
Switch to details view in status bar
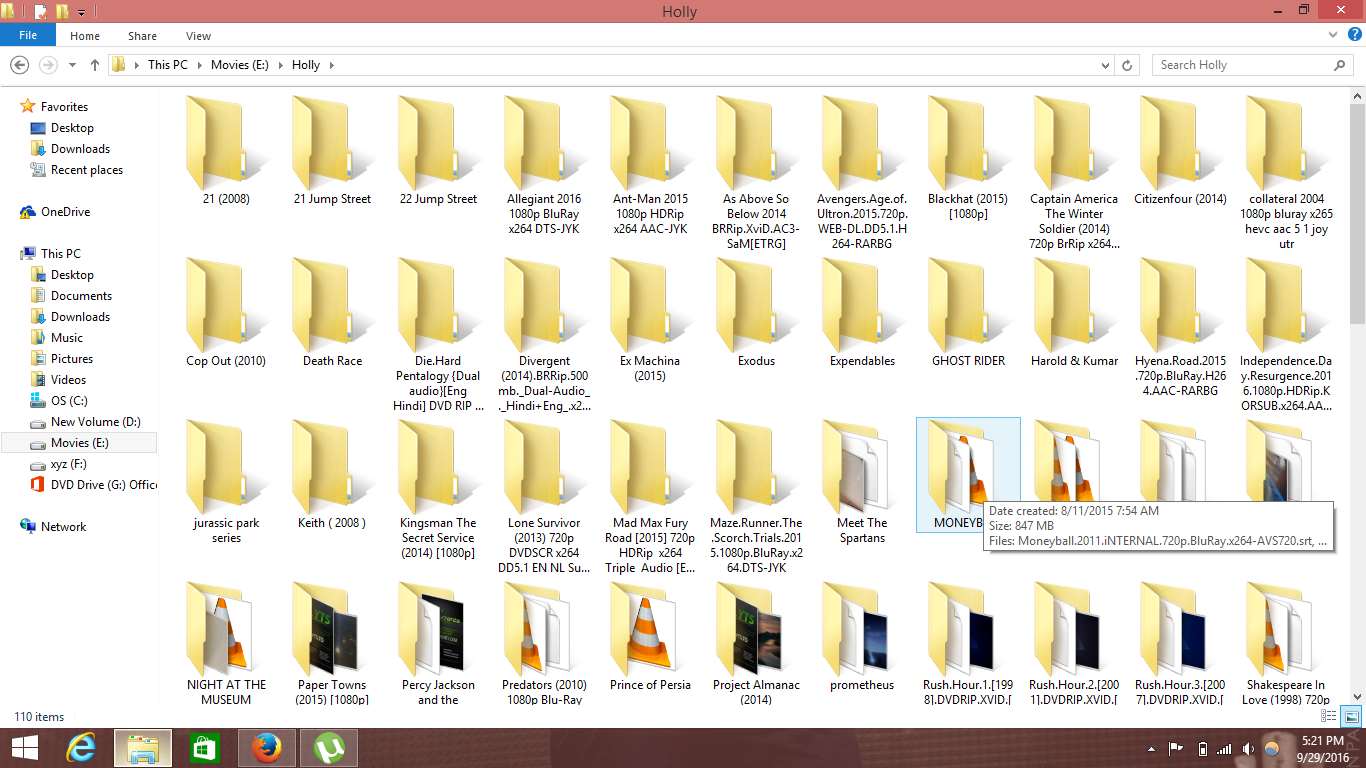point(1329,716)
